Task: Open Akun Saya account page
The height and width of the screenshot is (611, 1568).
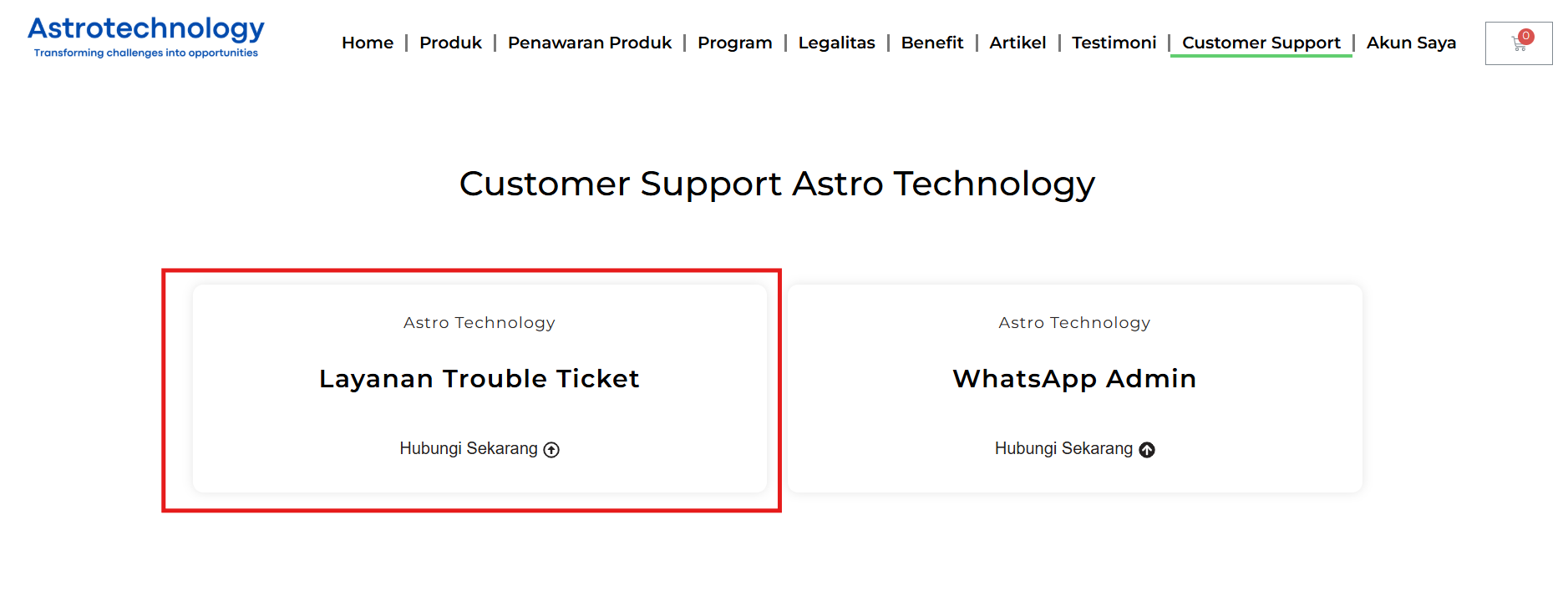Action: (1411, 43)
